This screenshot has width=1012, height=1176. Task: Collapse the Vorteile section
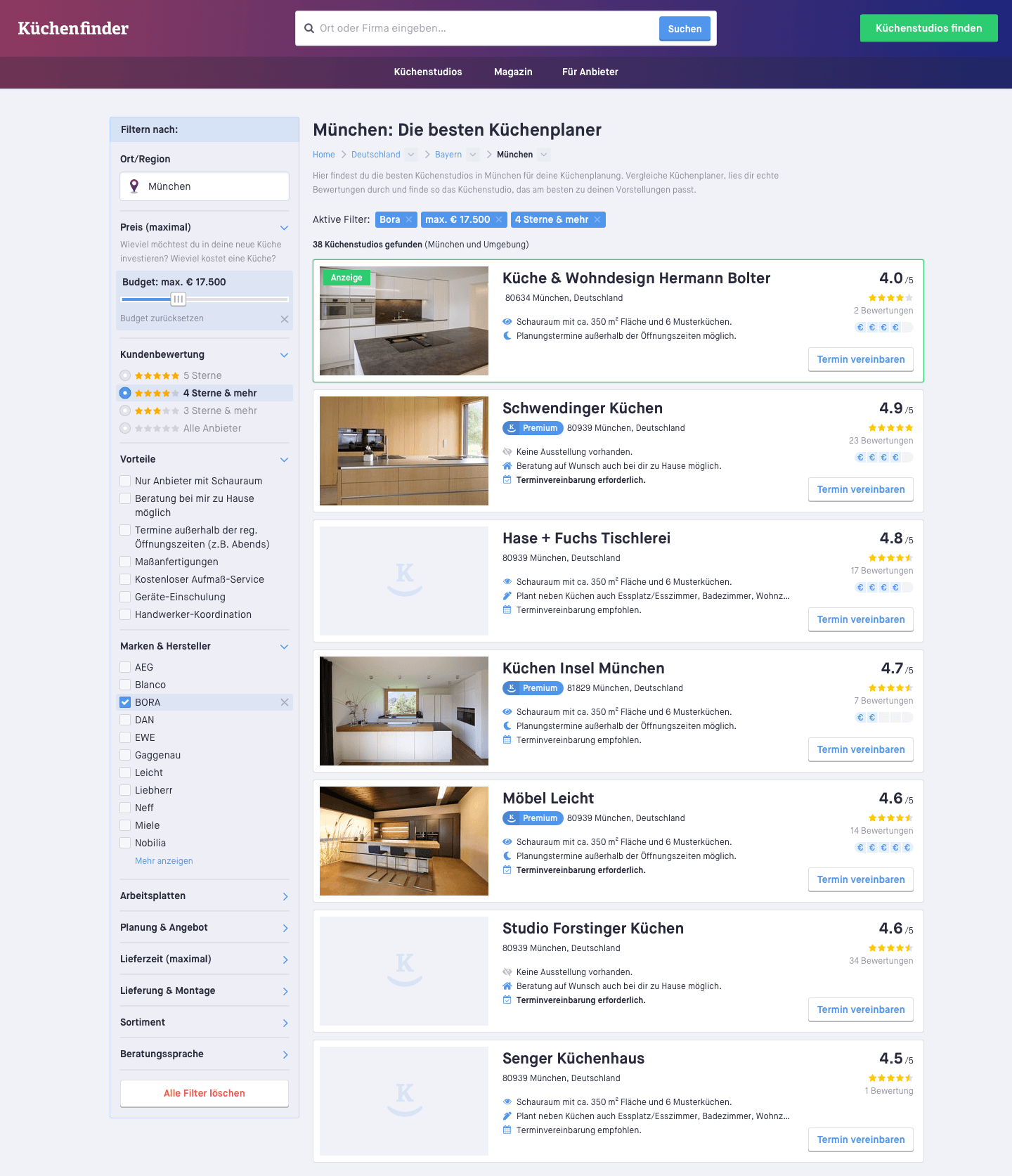(x=284, y=460)
